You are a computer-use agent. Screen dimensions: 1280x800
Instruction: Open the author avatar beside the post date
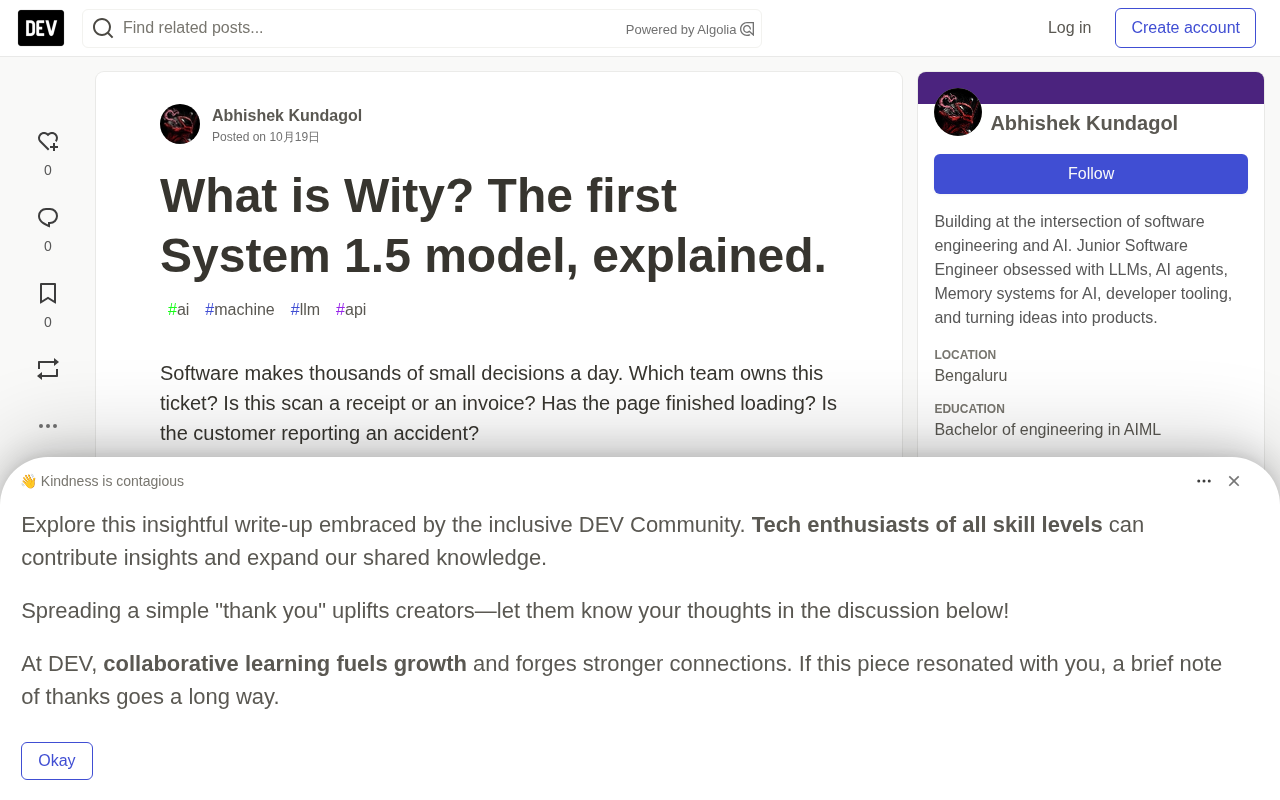180,124
